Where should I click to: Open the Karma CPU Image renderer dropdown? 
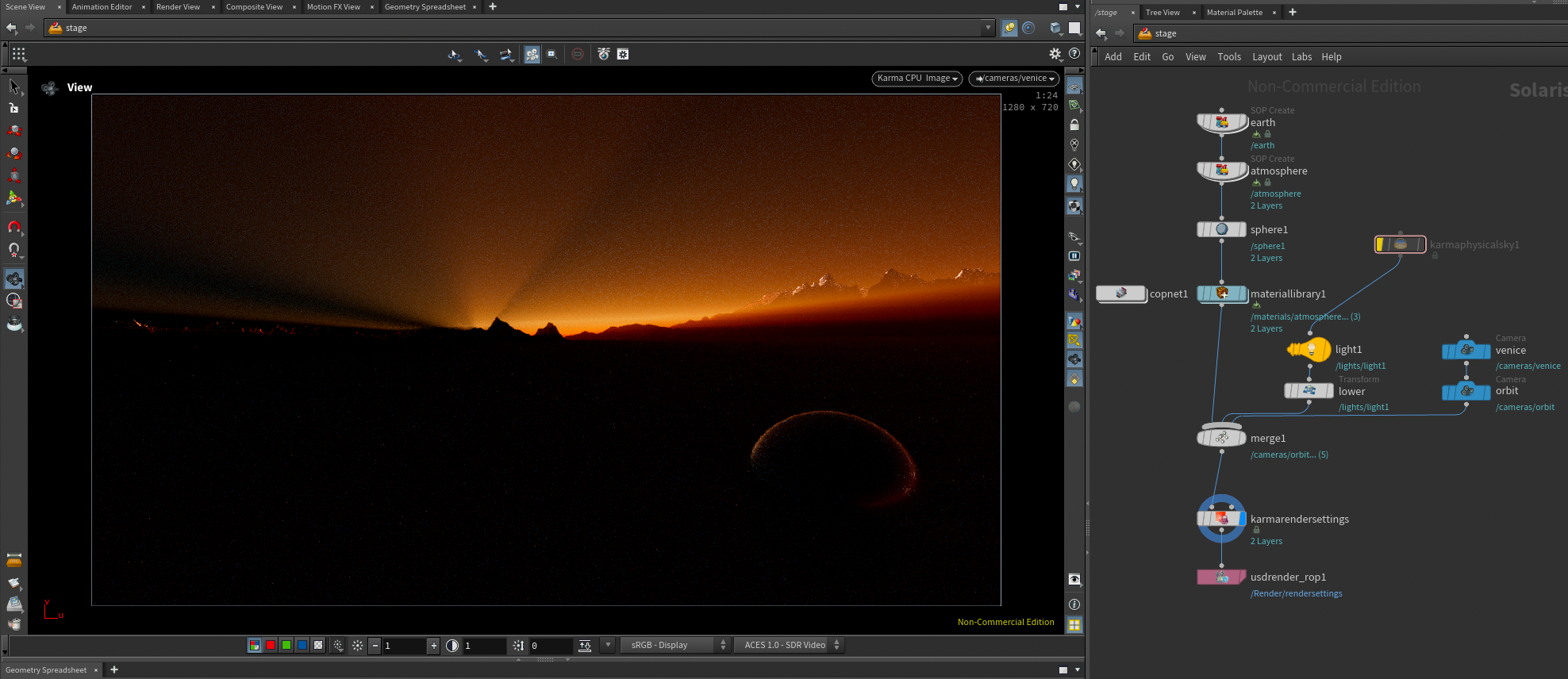pyautogui.click(x=918, y=79)
